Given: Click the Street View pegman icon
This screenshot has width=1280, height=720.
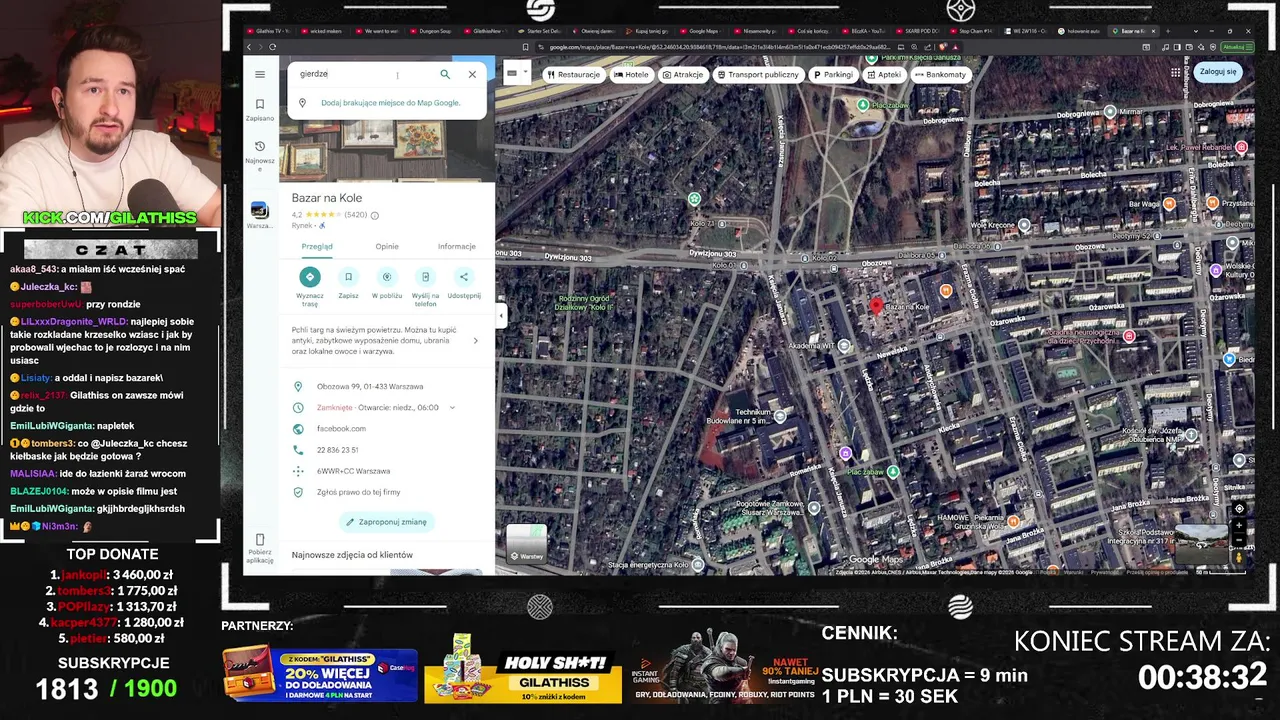Looking at the screenshot, I should click(1239, 558).
